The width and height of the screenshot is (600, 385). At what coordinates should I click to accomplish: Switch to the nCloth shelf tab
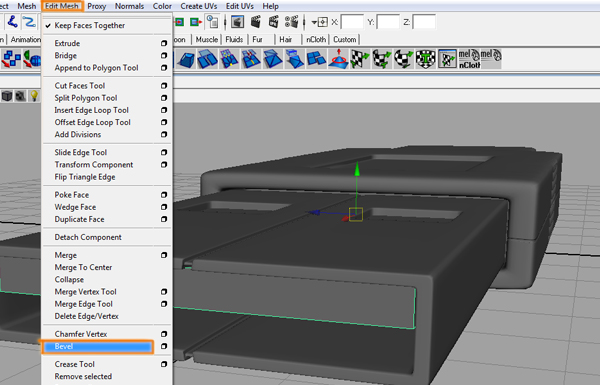(316, 39)
